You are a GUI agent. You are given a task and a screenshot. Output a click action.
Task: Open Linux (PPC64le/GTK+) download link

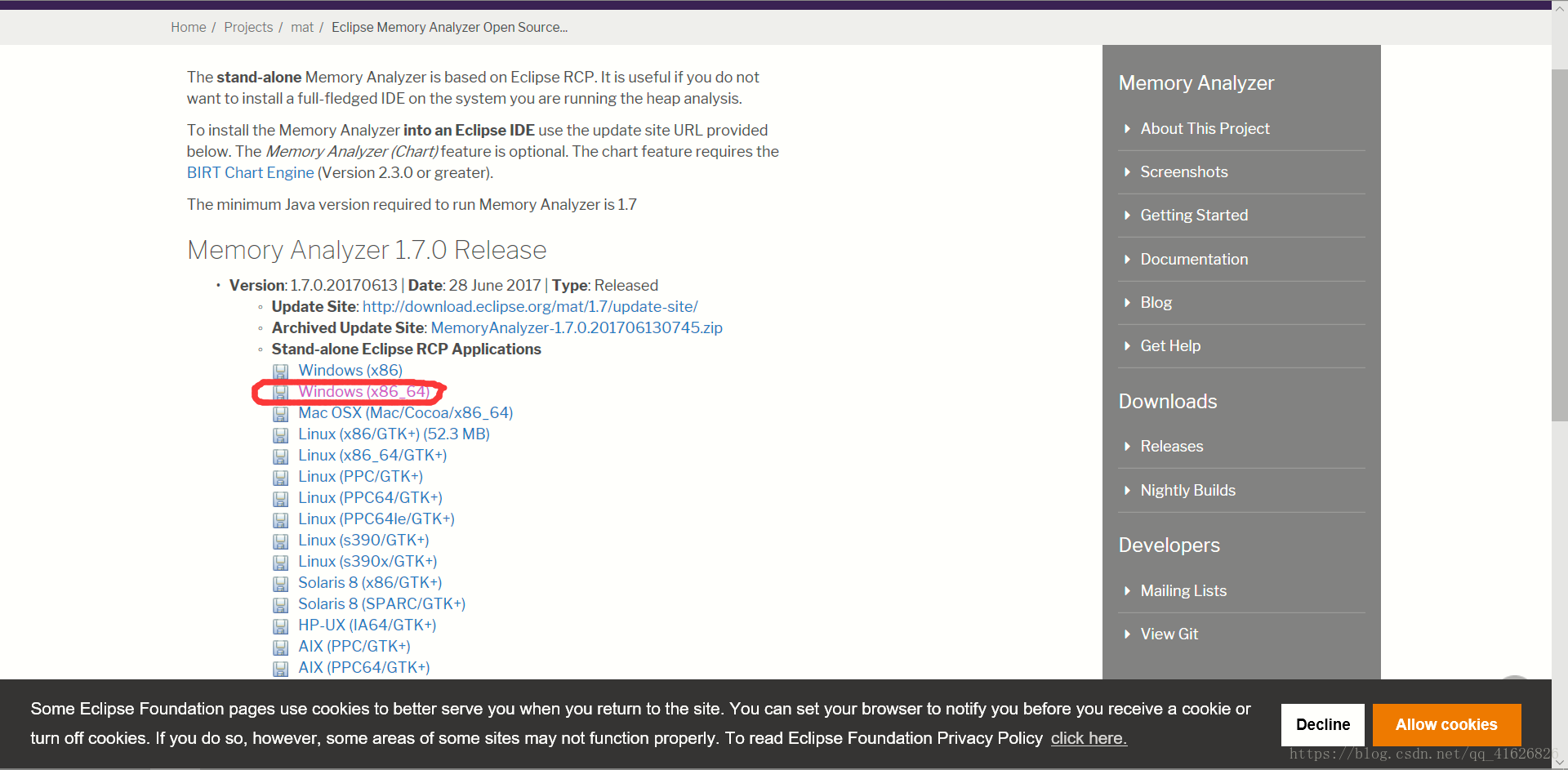pos(376,519)
